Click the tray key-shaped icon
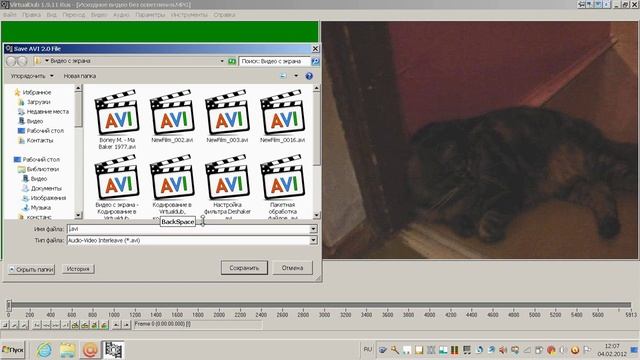Screen dimensions: 640x360 coord(395,350)
